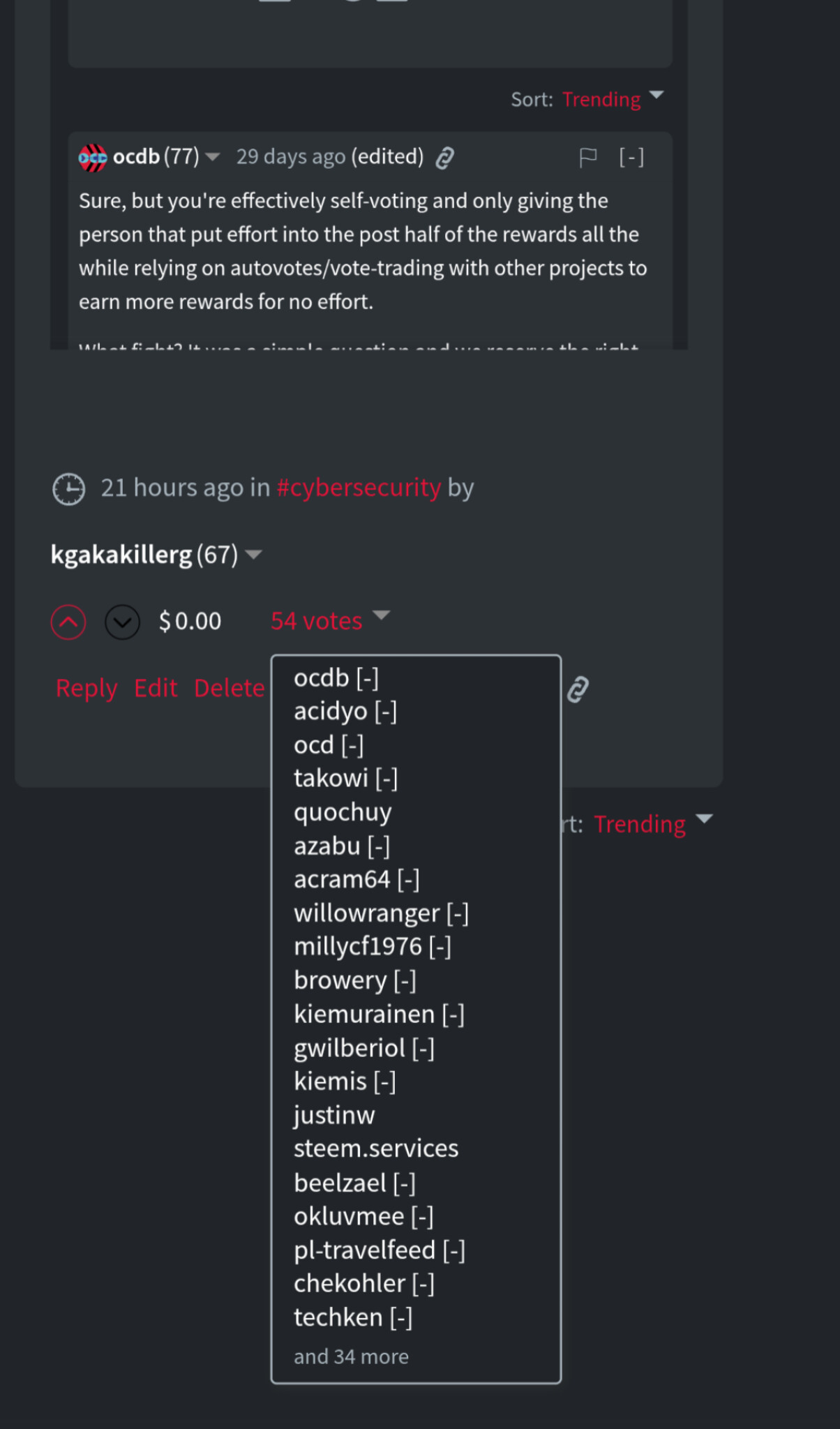Select steem.services in the voters list

click(x=376, y=1148)
